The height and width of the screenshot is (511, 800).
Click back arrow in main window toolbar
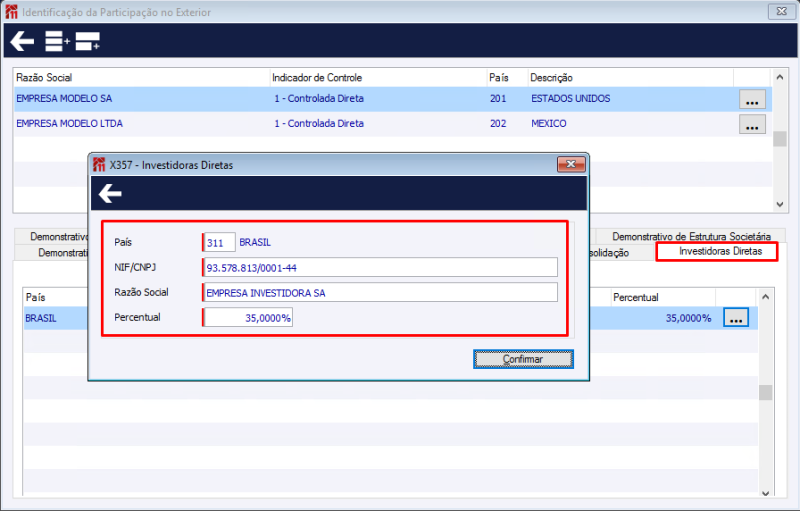[x=22, y=41]
